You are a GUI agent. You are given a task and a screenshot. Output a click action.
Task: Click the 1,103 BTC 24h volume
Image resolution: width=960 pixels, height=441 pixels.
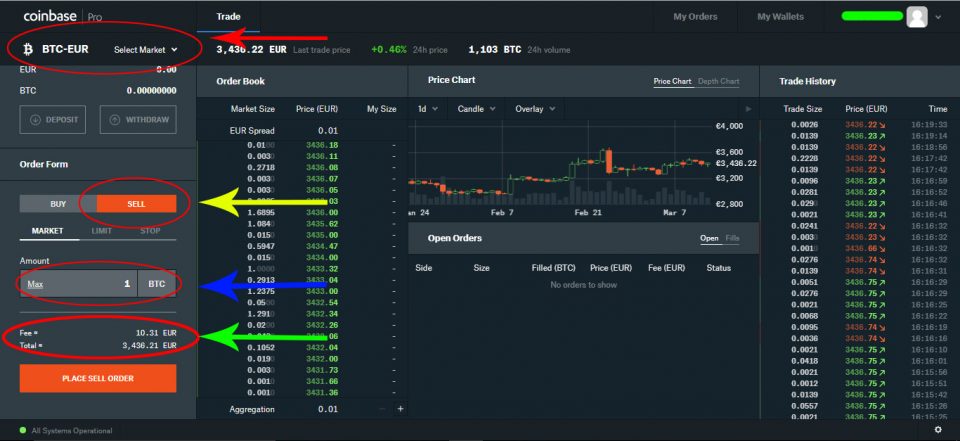pyautogui.click(x=495, y=50)
